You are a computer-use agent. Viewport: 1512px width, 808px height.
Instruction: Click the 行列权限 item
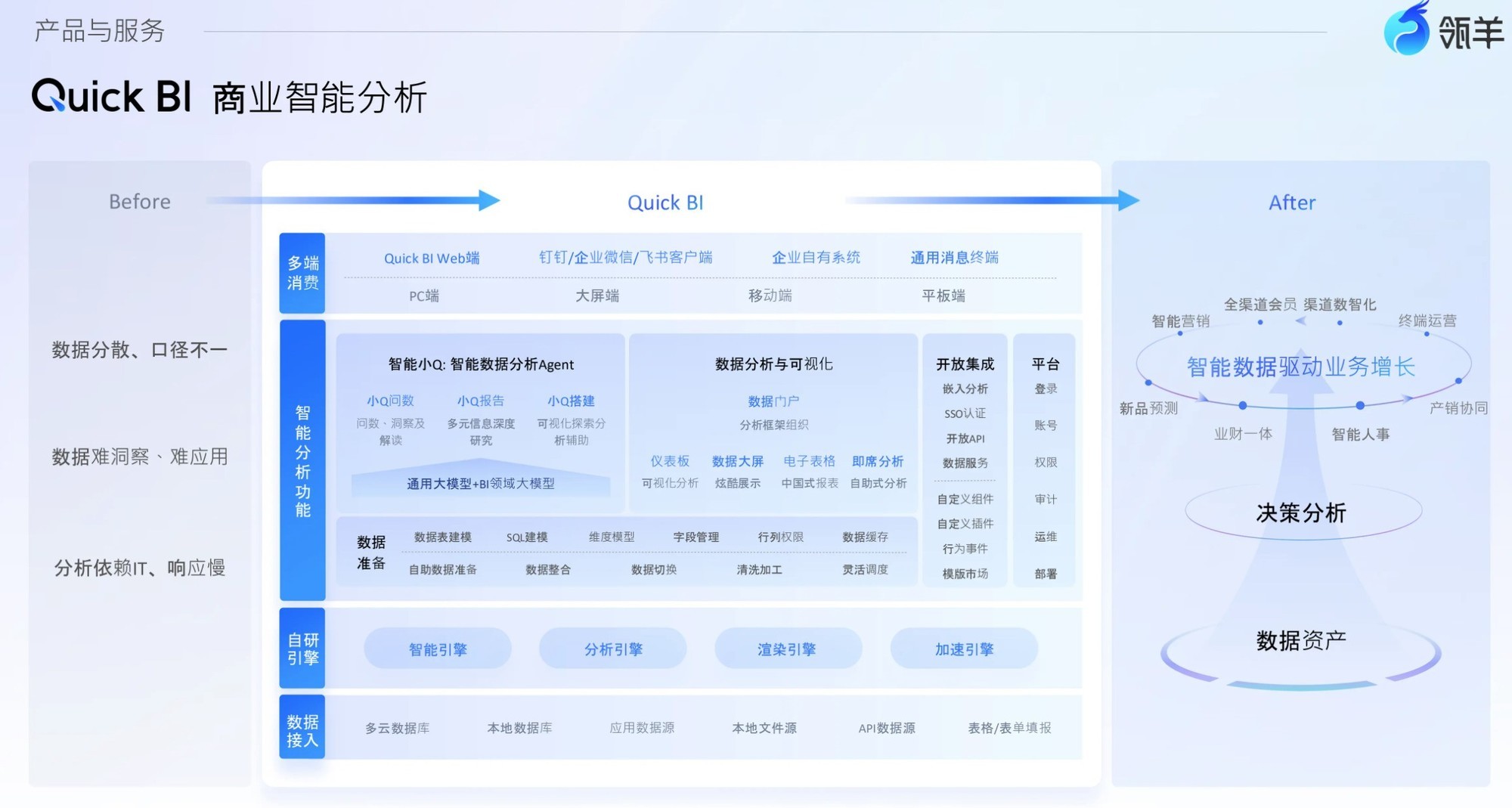(780, 537)
